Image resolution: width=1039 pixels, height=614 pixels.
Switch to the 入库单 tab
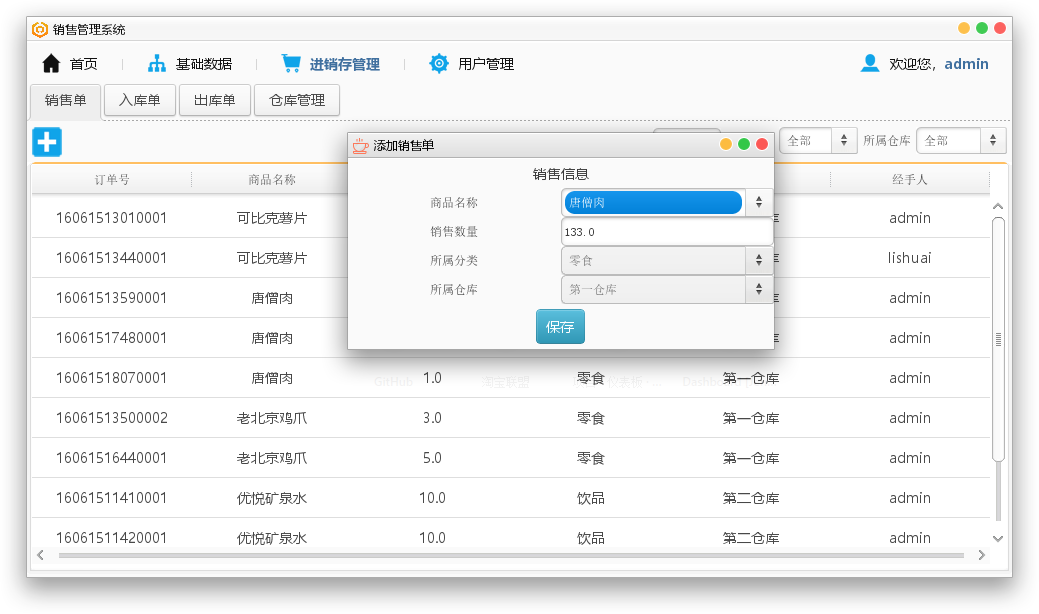(x=140, y=100)
